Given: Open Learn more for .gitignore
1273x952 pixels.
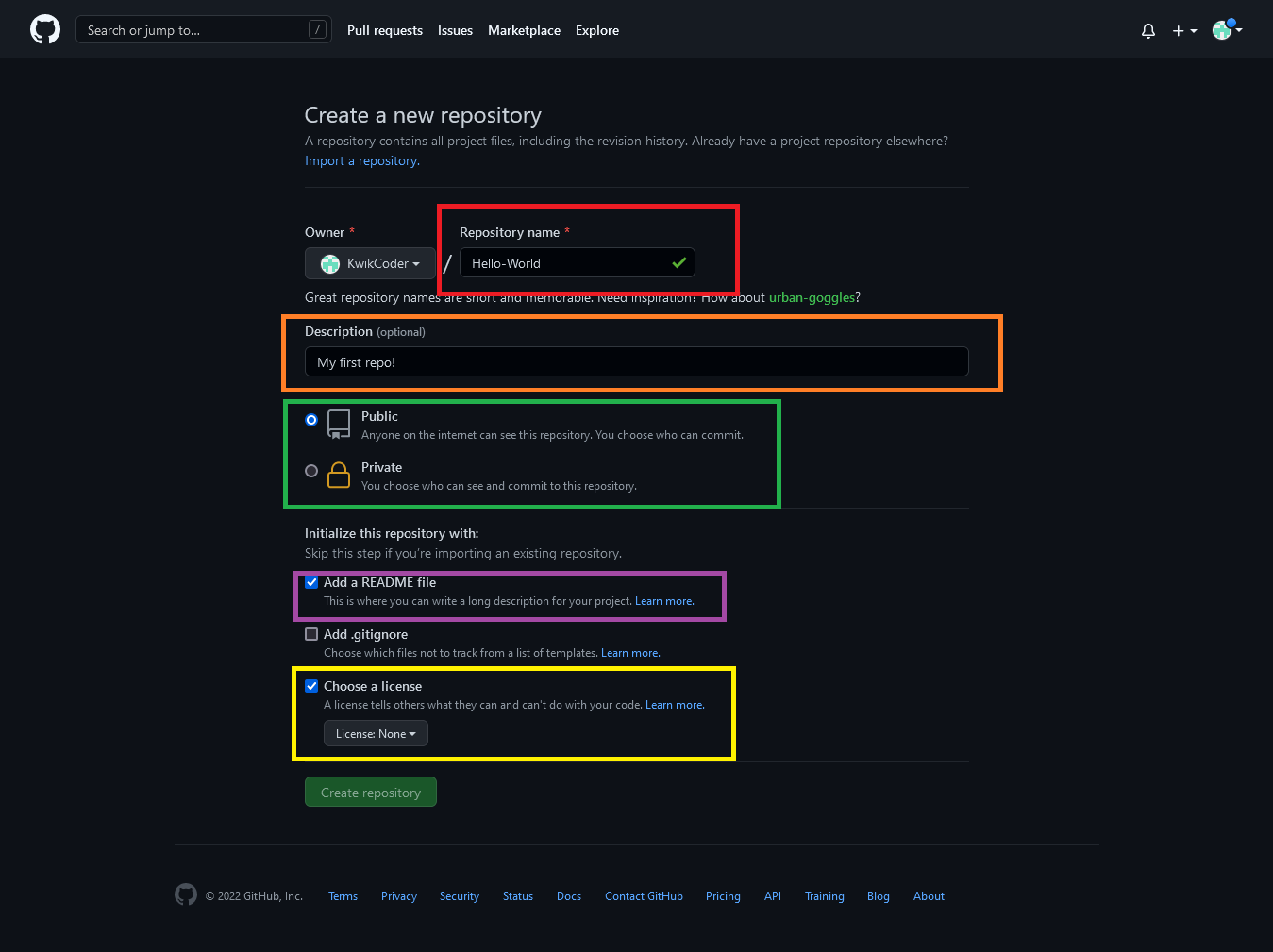Looking at the screenshot, I should pos(630,653).
